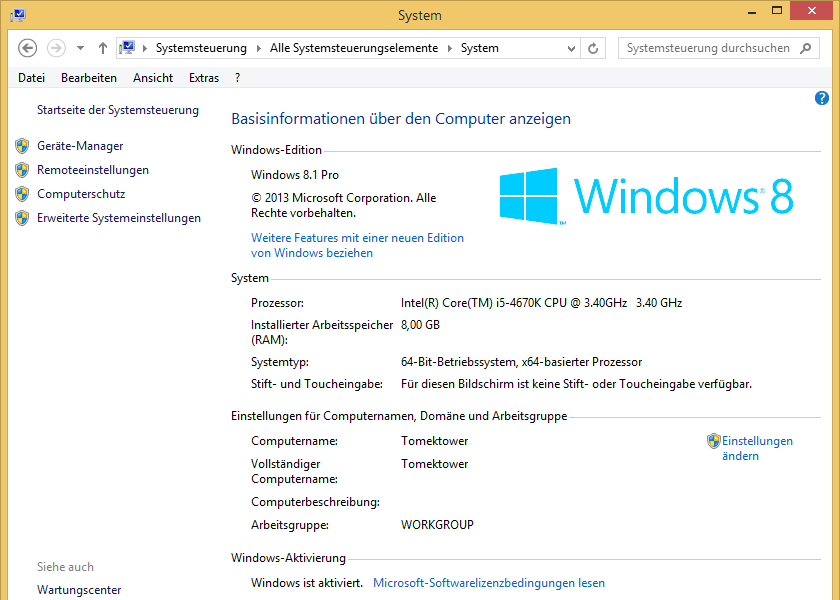Open Startseite der Systemsteuerung link
The height and width of the screenshot is (600, 840).
pyautogui.click(x=118, y=110)
